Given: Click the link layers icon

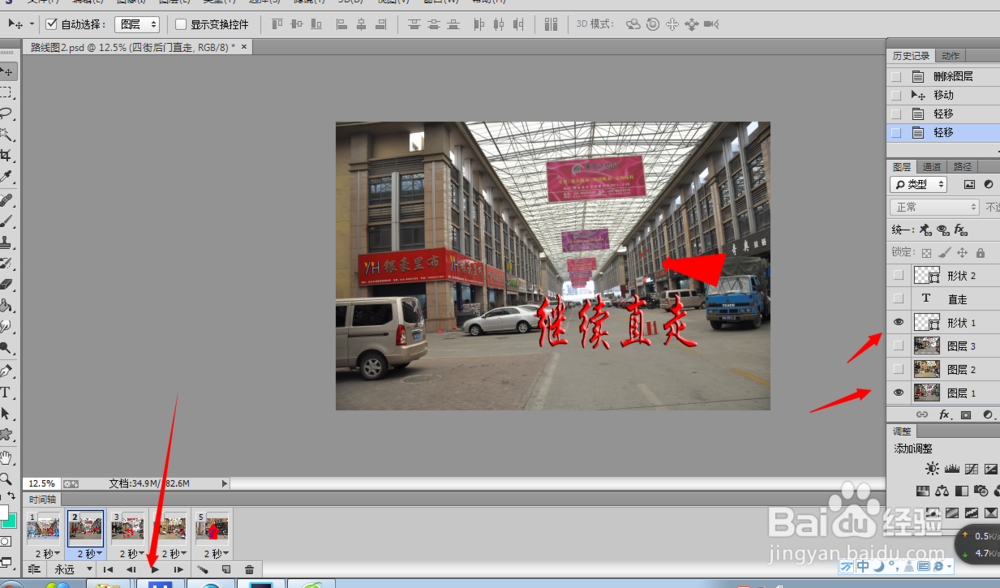Looking at the screenshot, I should click(922, 415).
